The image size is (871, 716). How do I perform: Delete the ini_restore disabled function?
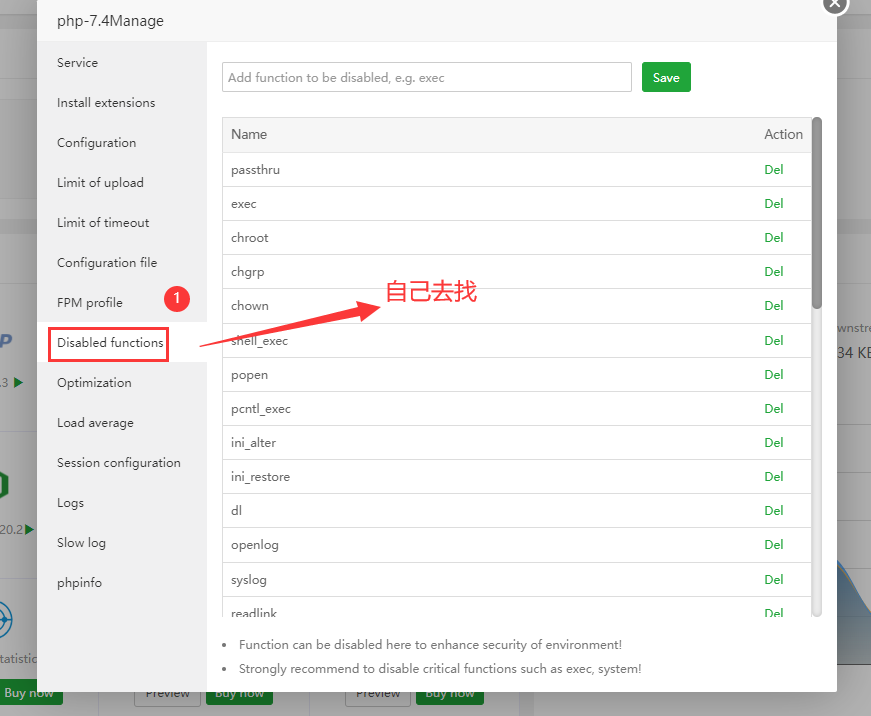click(774, 476)
